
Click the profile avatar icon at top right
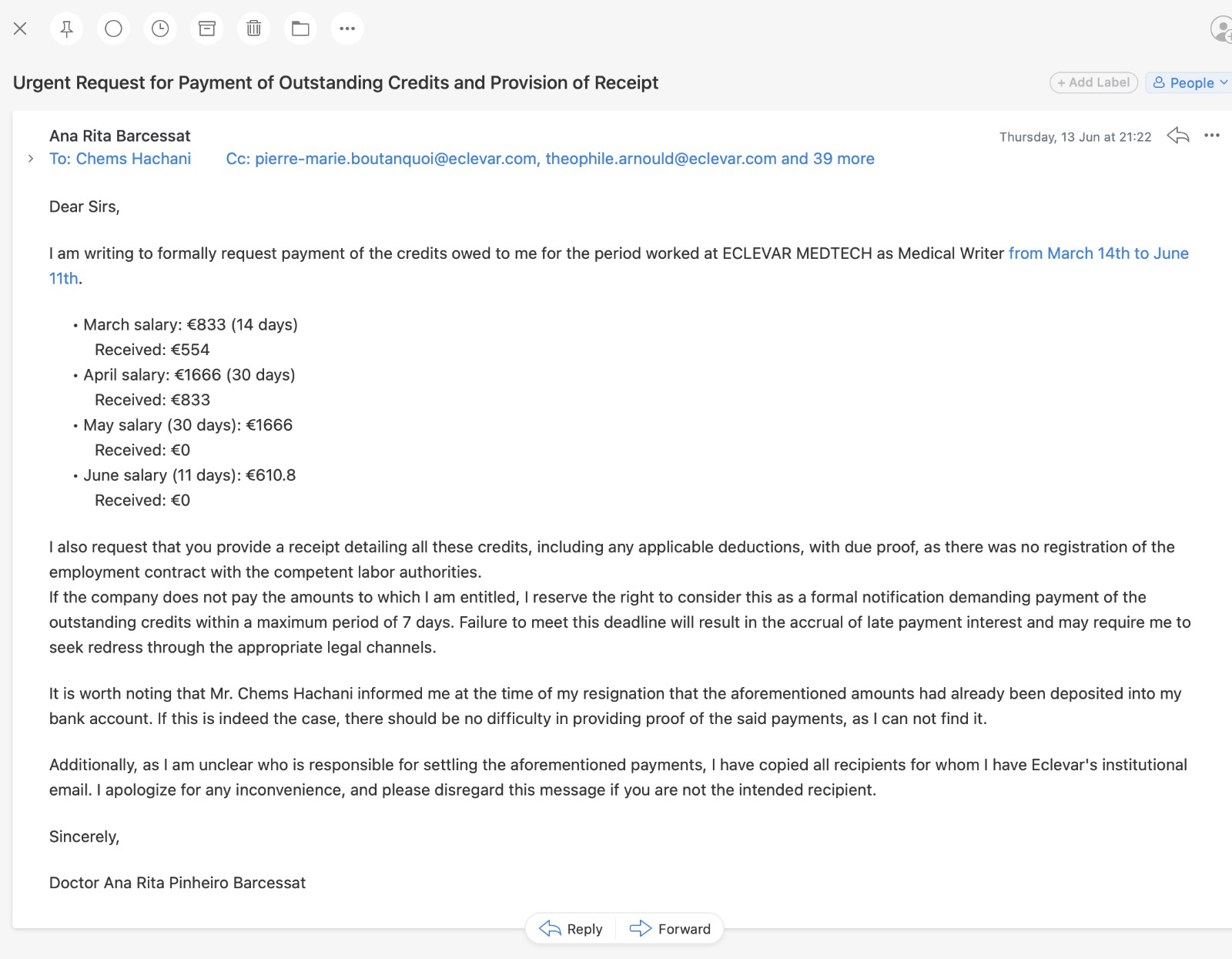(1222, 29)
